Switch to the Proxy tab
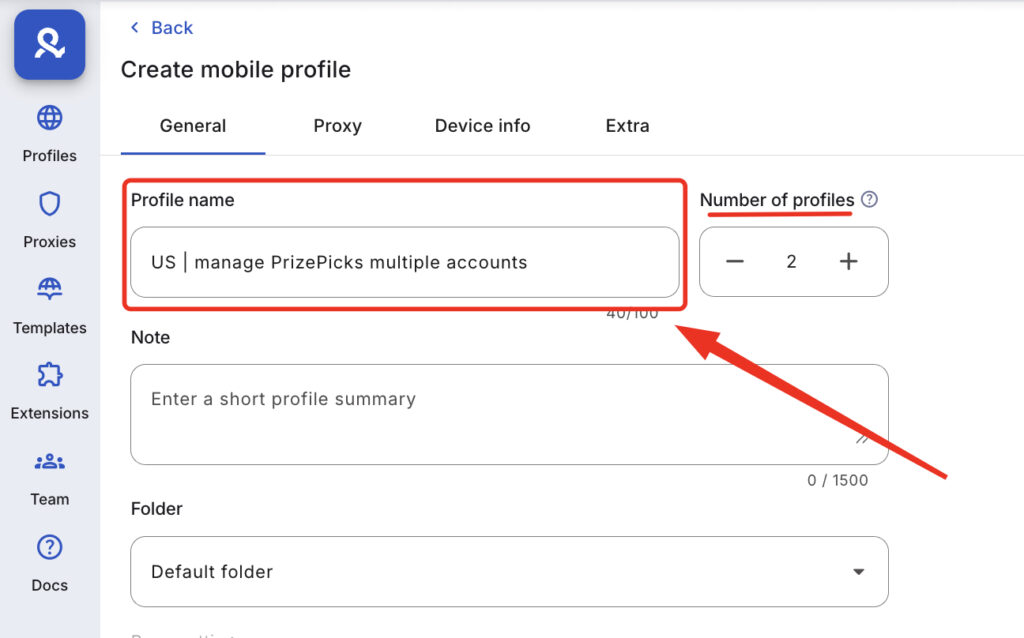The height and width of the screenshot is (638, 1024). tap(337, 126)
